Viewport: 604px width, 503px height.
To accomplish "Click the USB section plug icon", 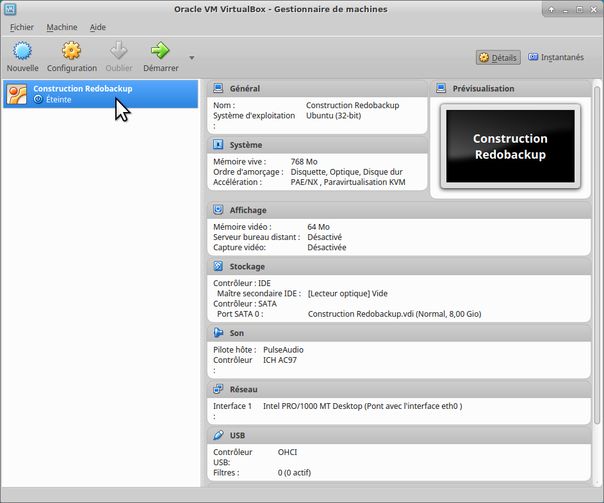I will click(x=218, y=435).
